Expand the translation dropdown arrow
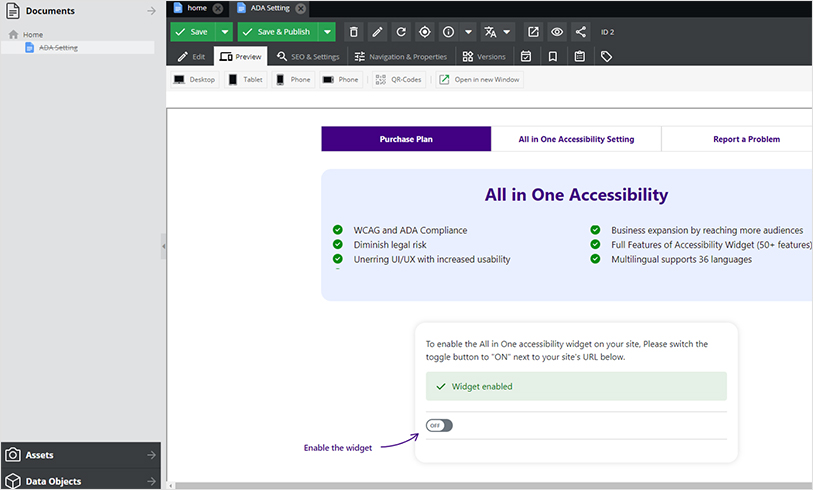The image size is (813, 490). [507, 32]
